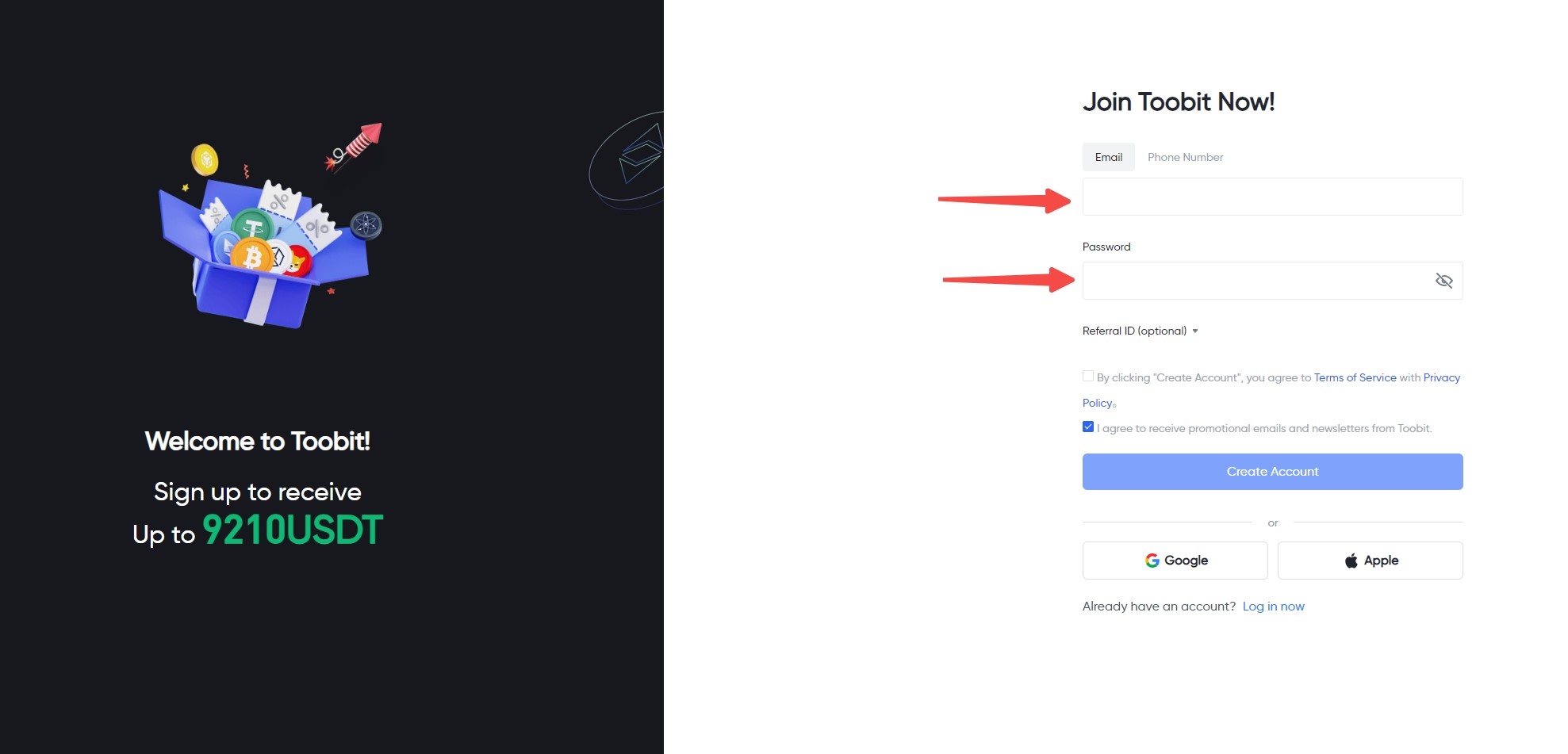The image size is (1568, 754).
Task: Click the green Tether coin
Action: 252,227
